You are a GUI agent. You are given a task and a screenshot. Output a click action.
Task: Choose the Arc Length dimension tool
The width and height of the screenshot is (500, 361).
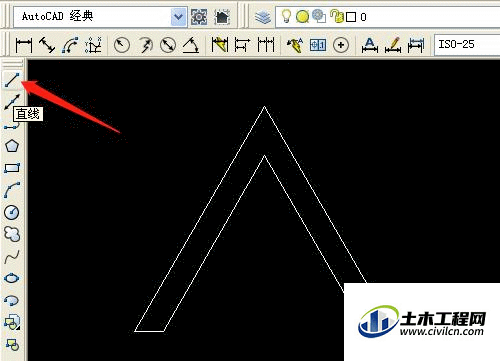click(x=70, y=45)
